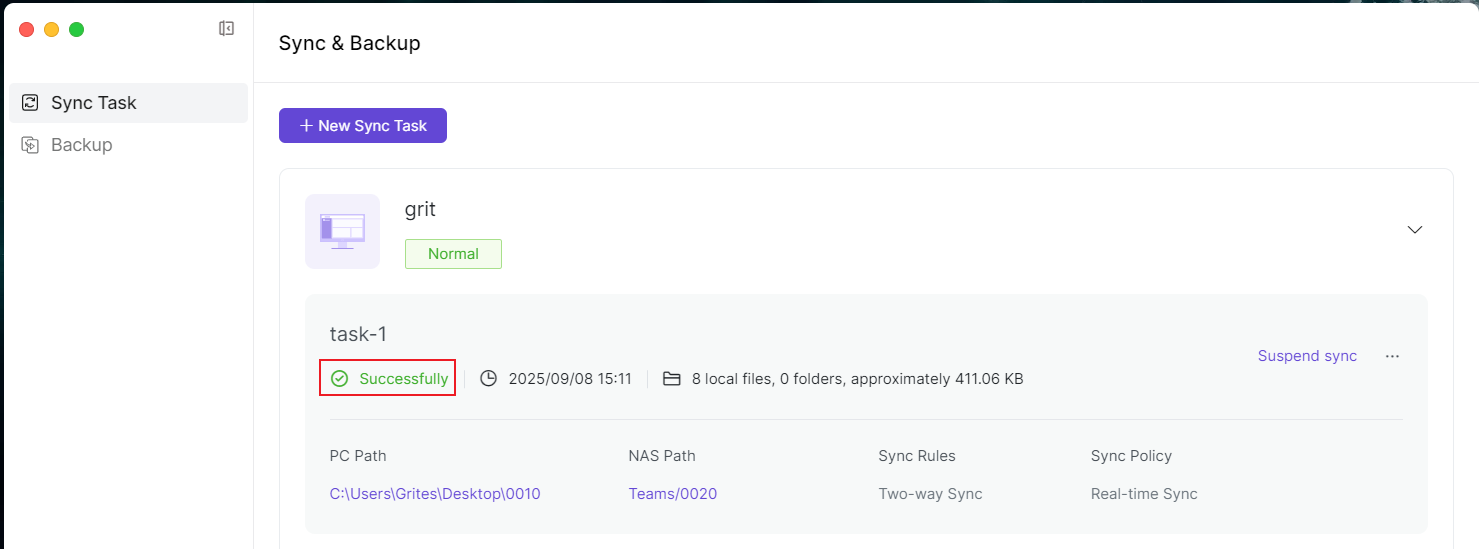Click the green maximize window button
This screenshot has height=549, width=1479.
coord(76,29)
